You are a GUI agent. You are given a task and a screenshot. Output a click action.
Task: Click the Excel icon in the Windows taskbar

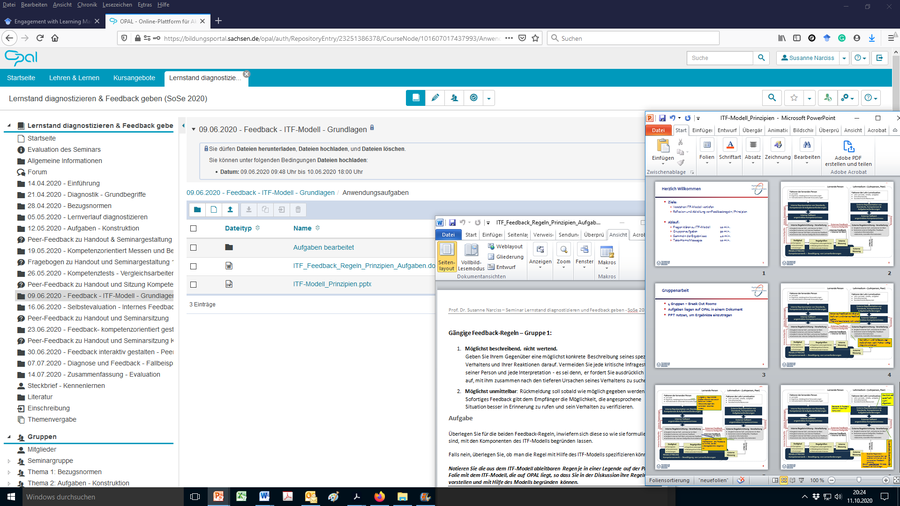point(241,496)
